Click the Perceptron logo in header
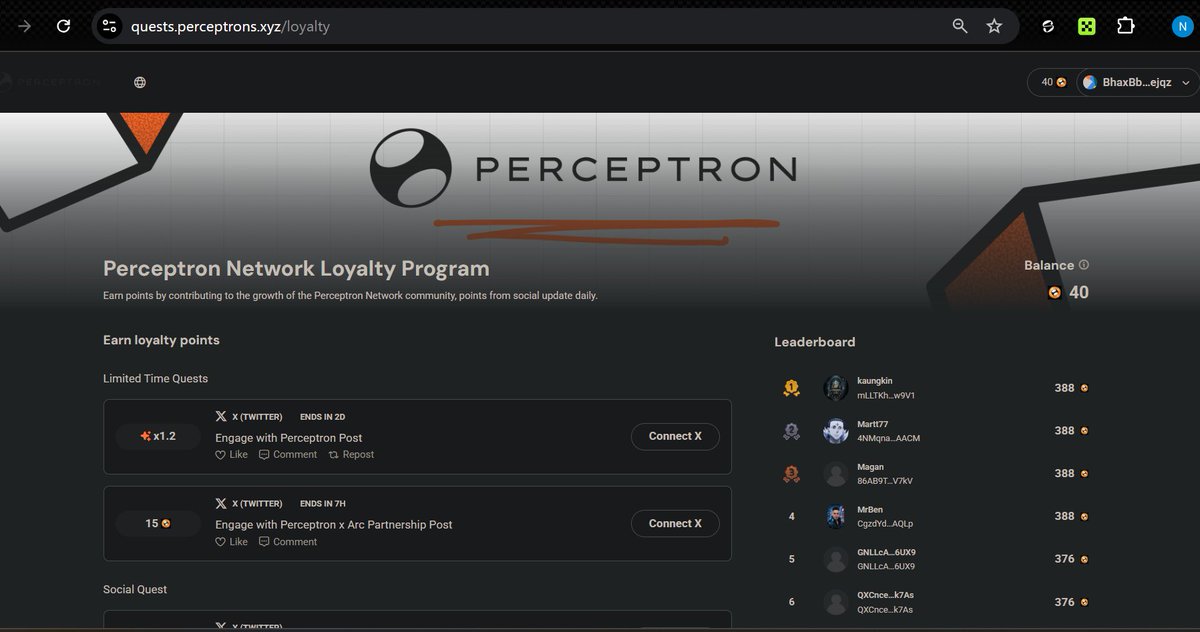This screenshot has width=1200, height=632. click(x=50, y=82)
